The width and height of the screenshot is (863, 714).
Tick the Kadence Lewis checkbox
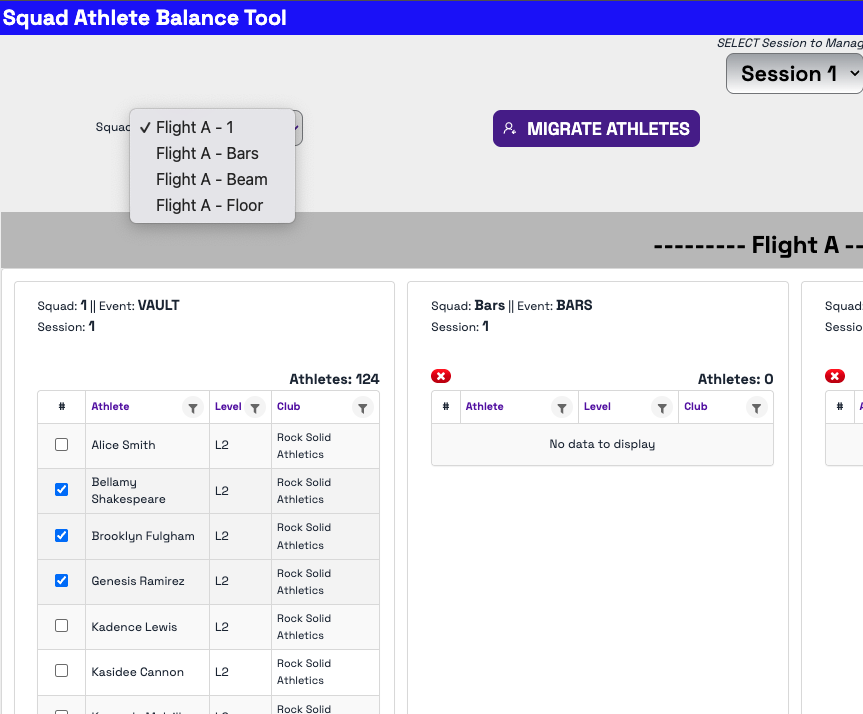pyautogui.click(x=62, y=625)
